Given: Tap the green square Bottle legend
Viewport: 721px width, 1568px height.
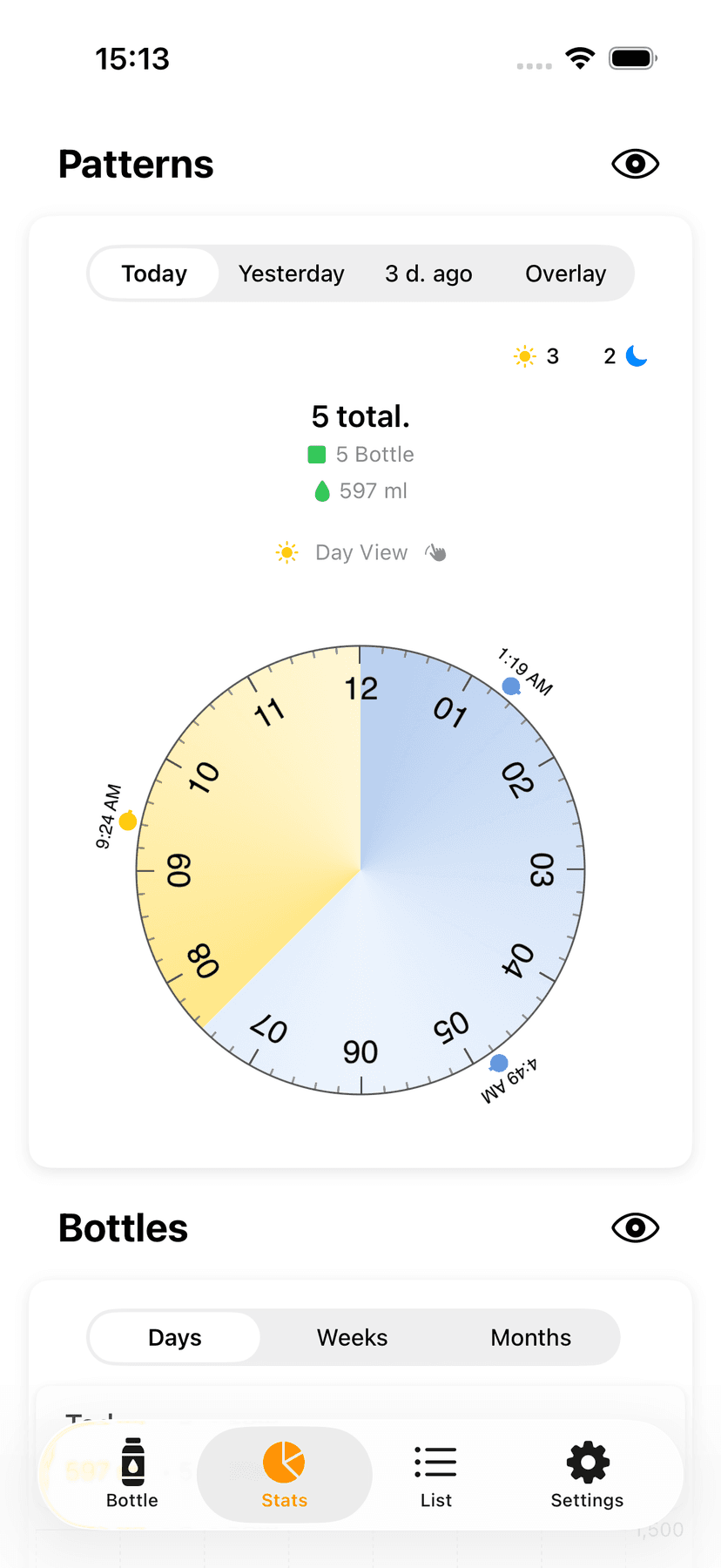Looking at the screenshot, I should tap(317, 455).
